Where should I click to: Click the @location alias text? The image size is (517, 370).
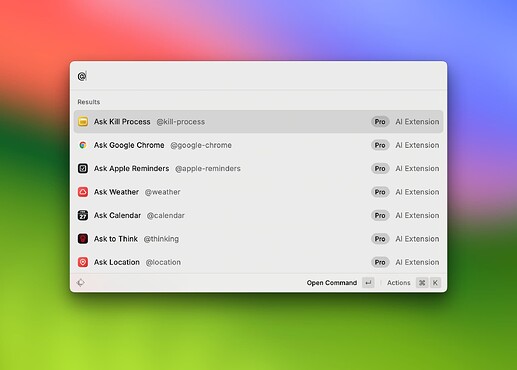[x=163, y=262]
